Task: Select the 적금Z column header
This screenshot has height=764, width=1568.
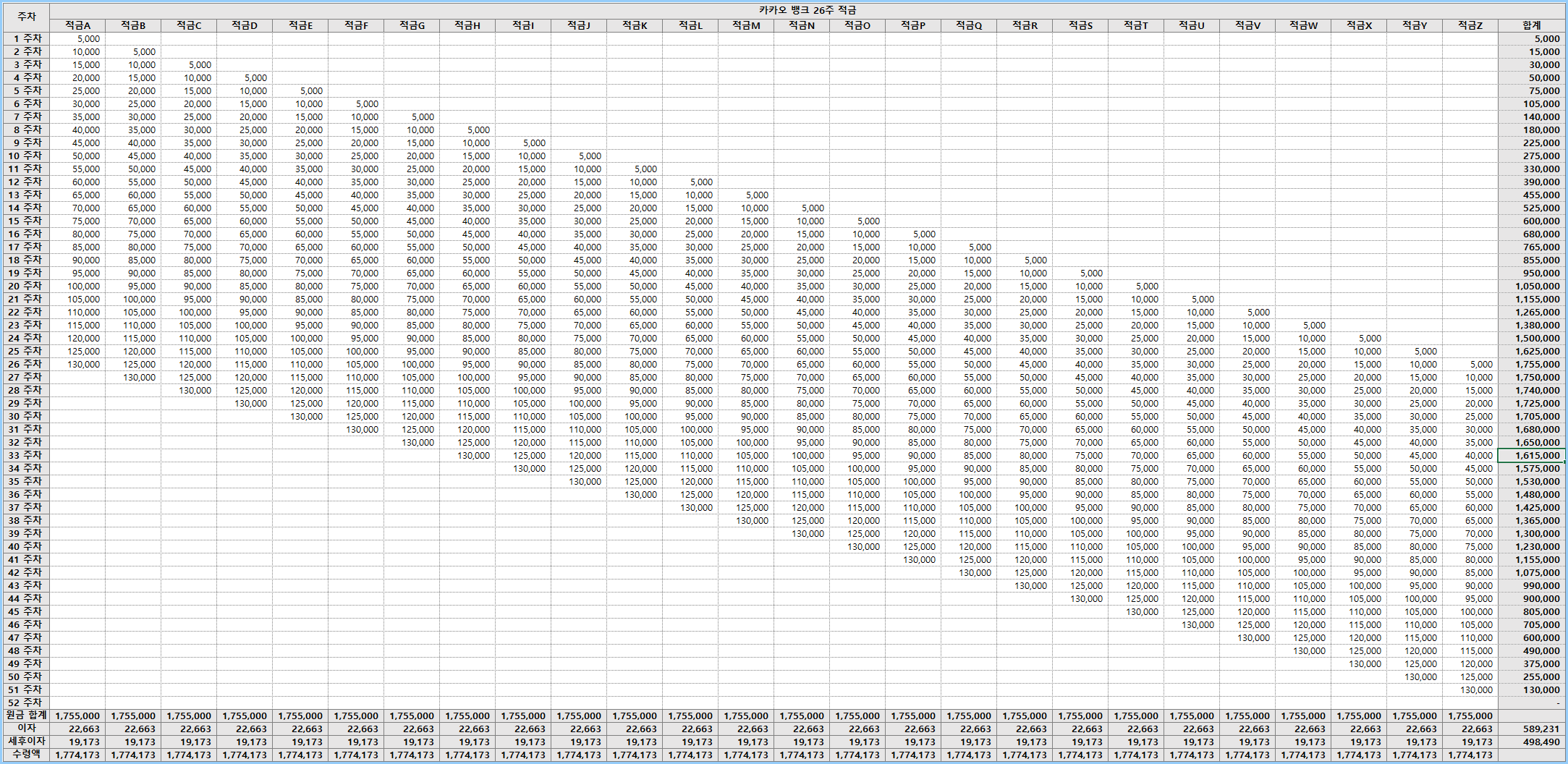Action: point(1470,25)
